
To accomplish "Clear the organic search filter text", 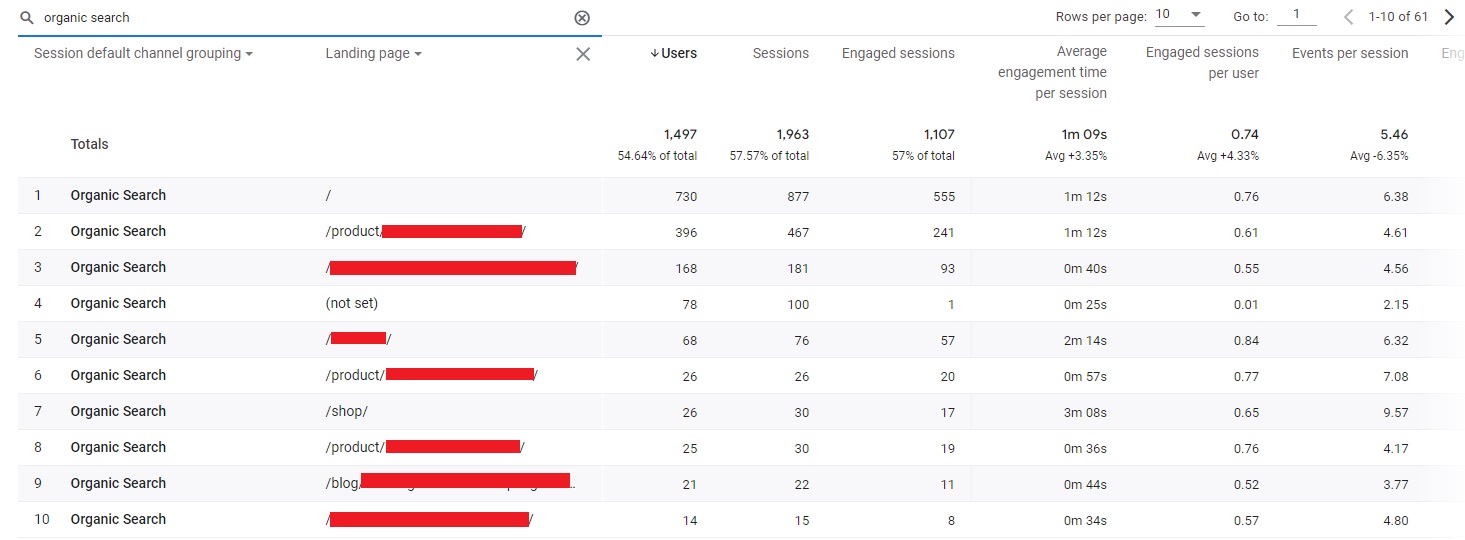I will point(582,18).
